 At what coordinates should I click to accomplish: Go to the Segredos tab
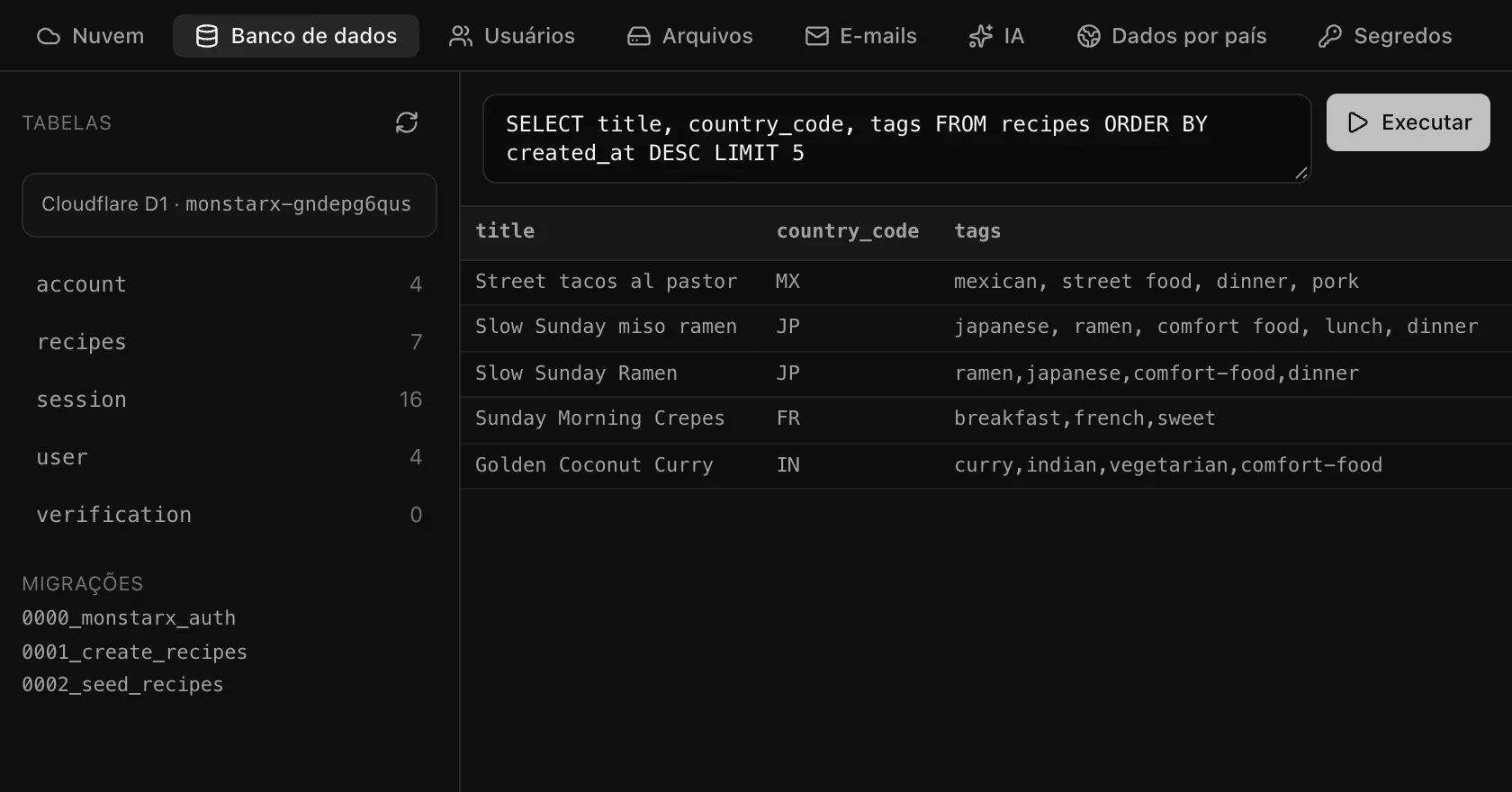tap(1385, 36)
